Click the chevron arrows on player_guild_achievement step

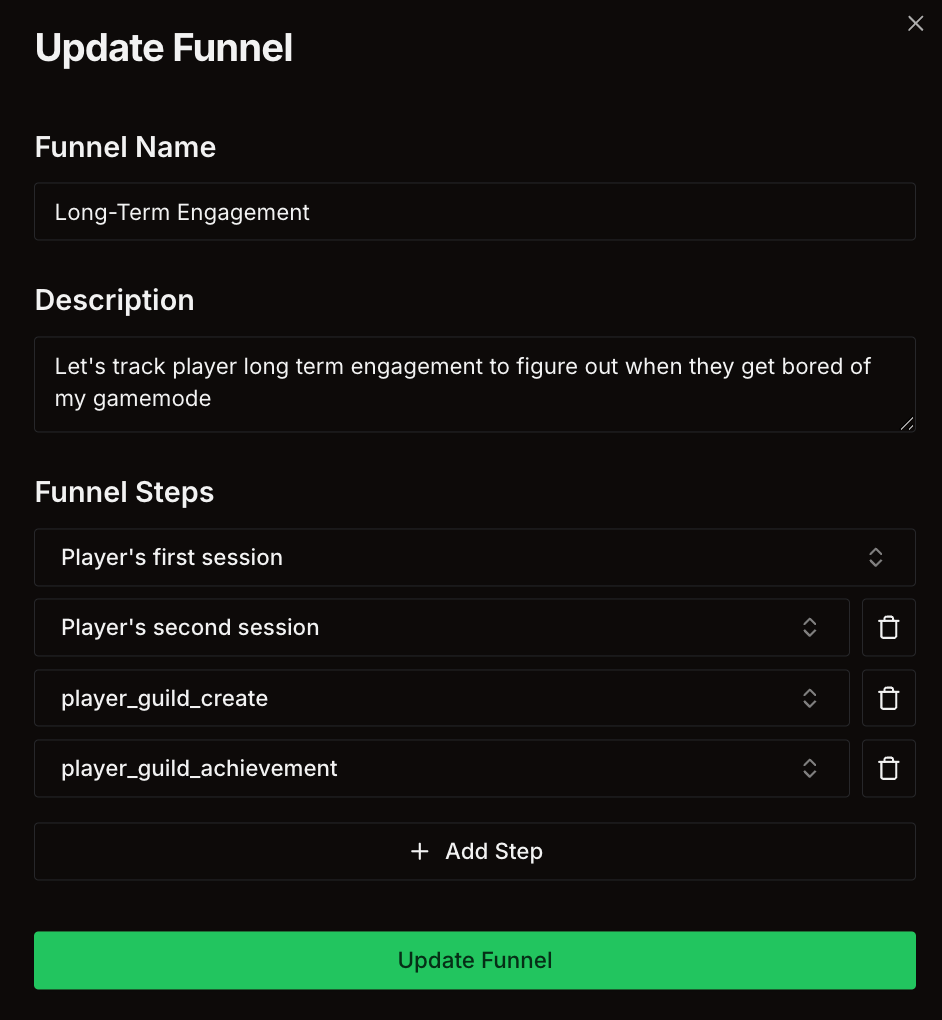point(810,769)
